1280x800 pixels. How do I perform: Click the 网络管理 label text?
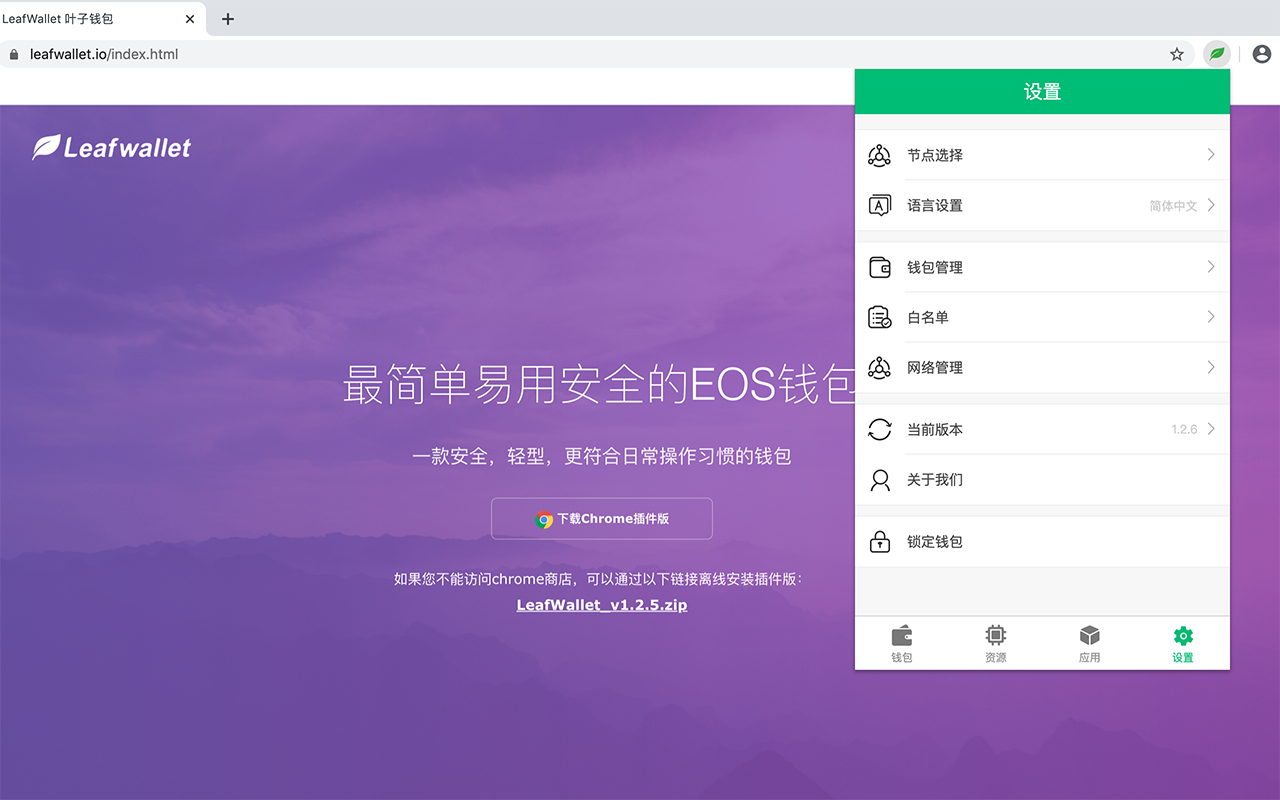coord(935,367)
